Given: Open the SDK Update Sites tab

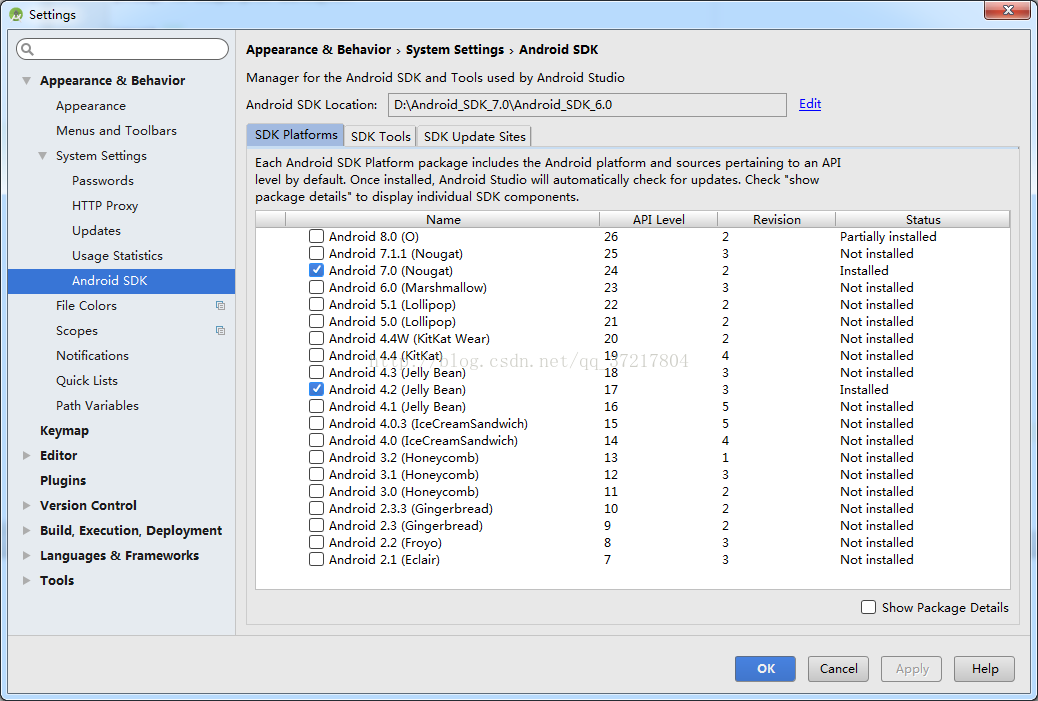Looking at the screenshot, I should pyautogui.click(x=475, y=136).
